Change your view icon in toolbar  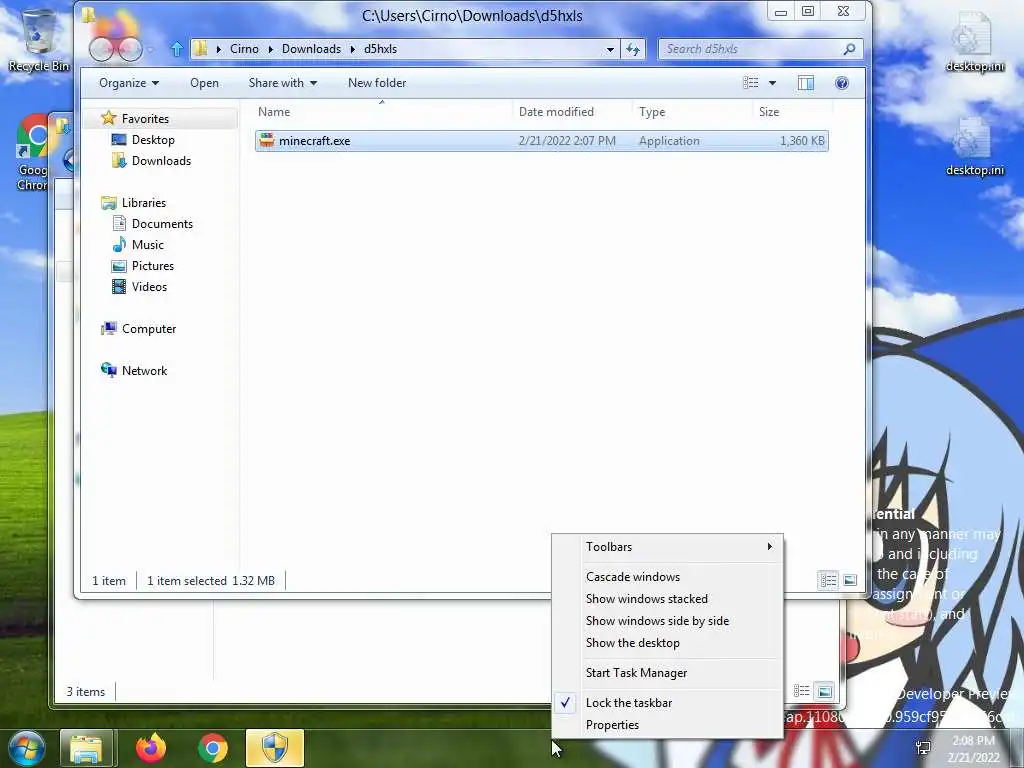(751, 83)
